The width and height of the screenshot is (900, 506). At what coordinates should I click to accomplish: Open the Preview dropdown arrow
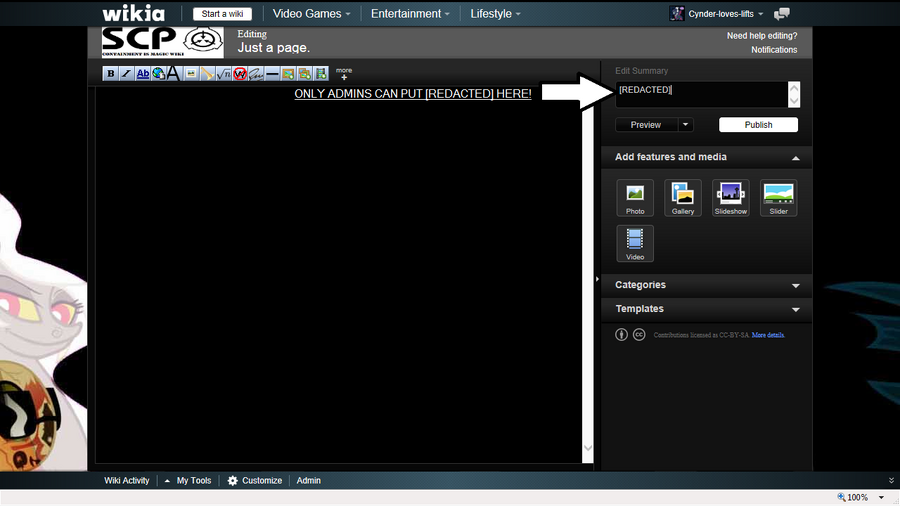pyautogui.click(x=685, y=124)
